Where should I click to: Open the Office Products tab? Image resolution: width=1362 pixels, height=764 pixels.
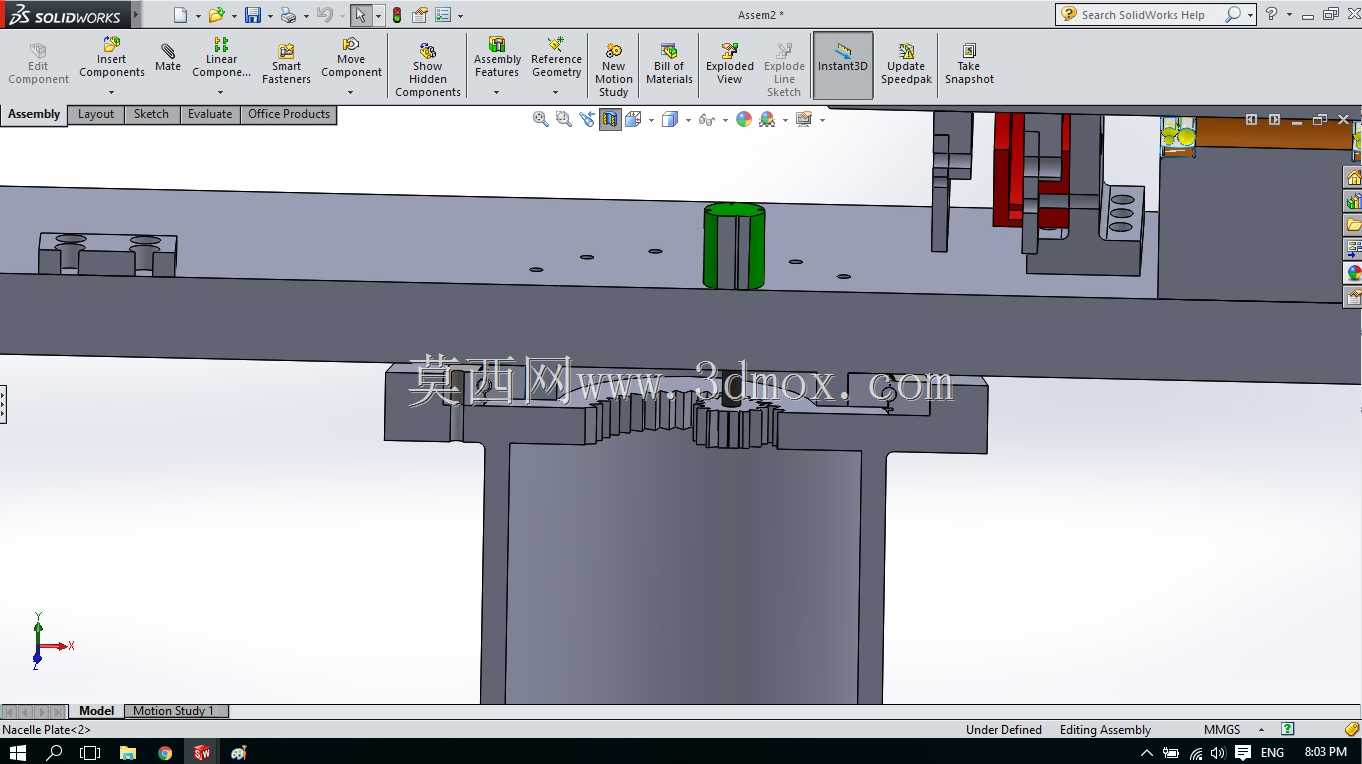click(289, 114)
